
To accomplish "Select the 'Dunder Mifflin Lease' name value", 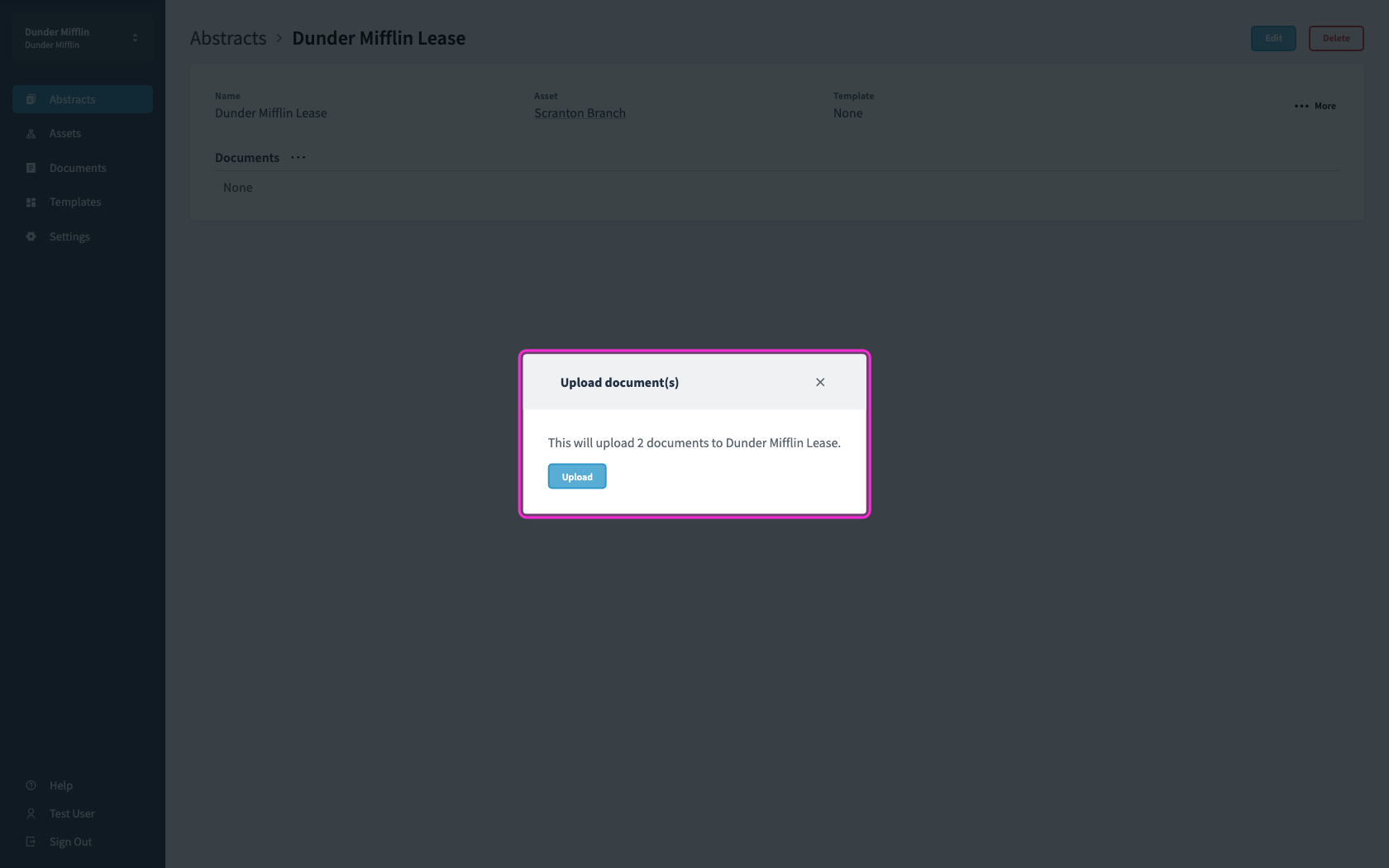I will [x=271, y=113].
